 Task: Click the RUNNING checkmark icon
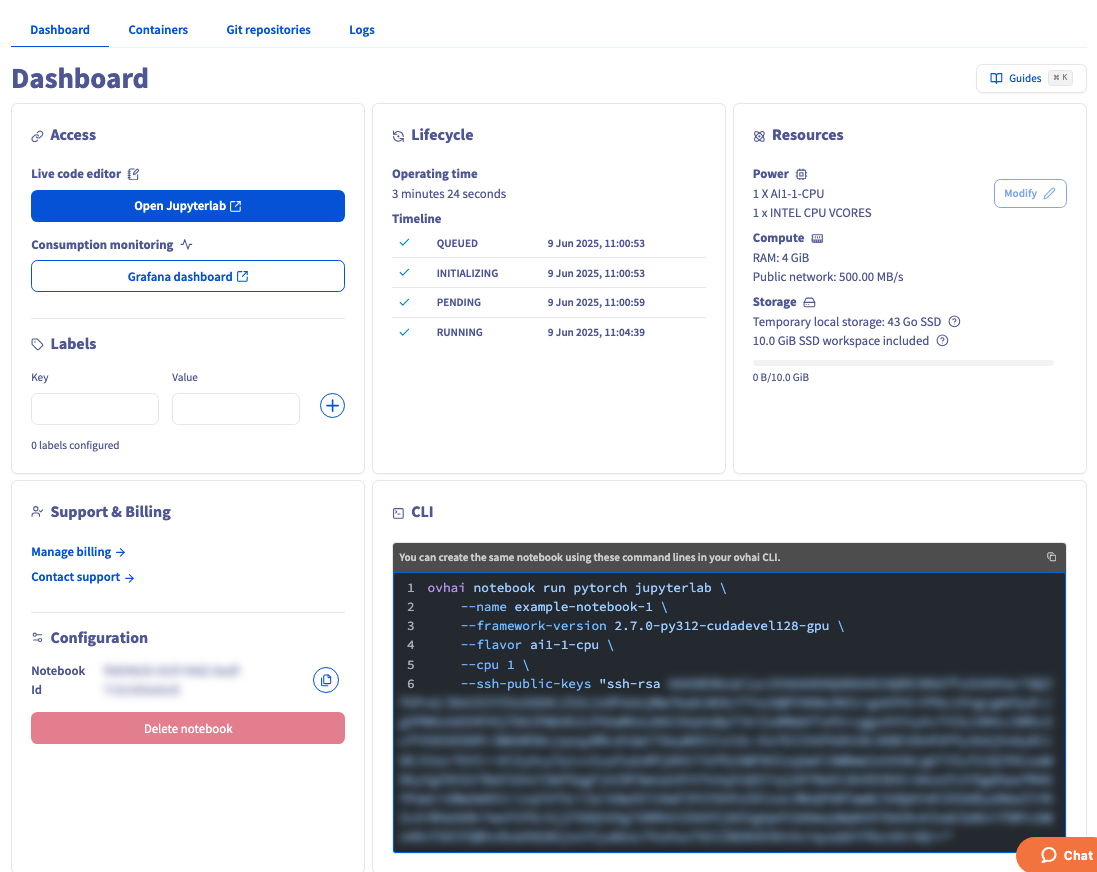(x=404, y=332)
